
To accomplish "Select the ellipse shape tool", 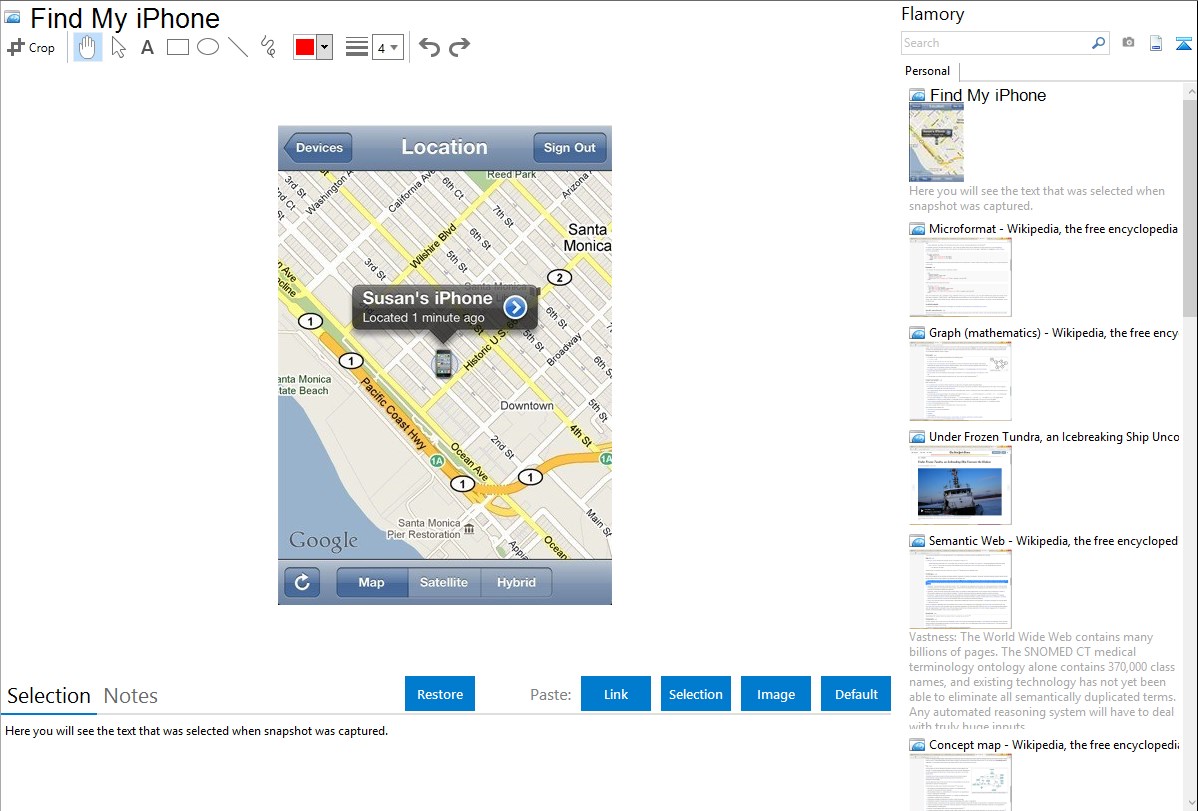I will tap(208, 47).
